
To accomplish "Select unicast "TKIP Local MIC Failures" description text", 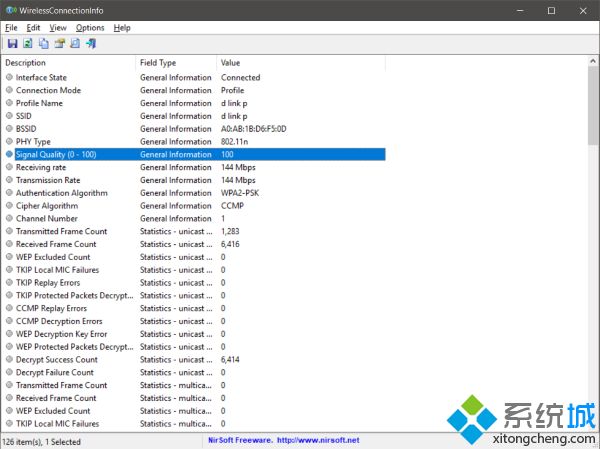I will [x=57, y=269].
